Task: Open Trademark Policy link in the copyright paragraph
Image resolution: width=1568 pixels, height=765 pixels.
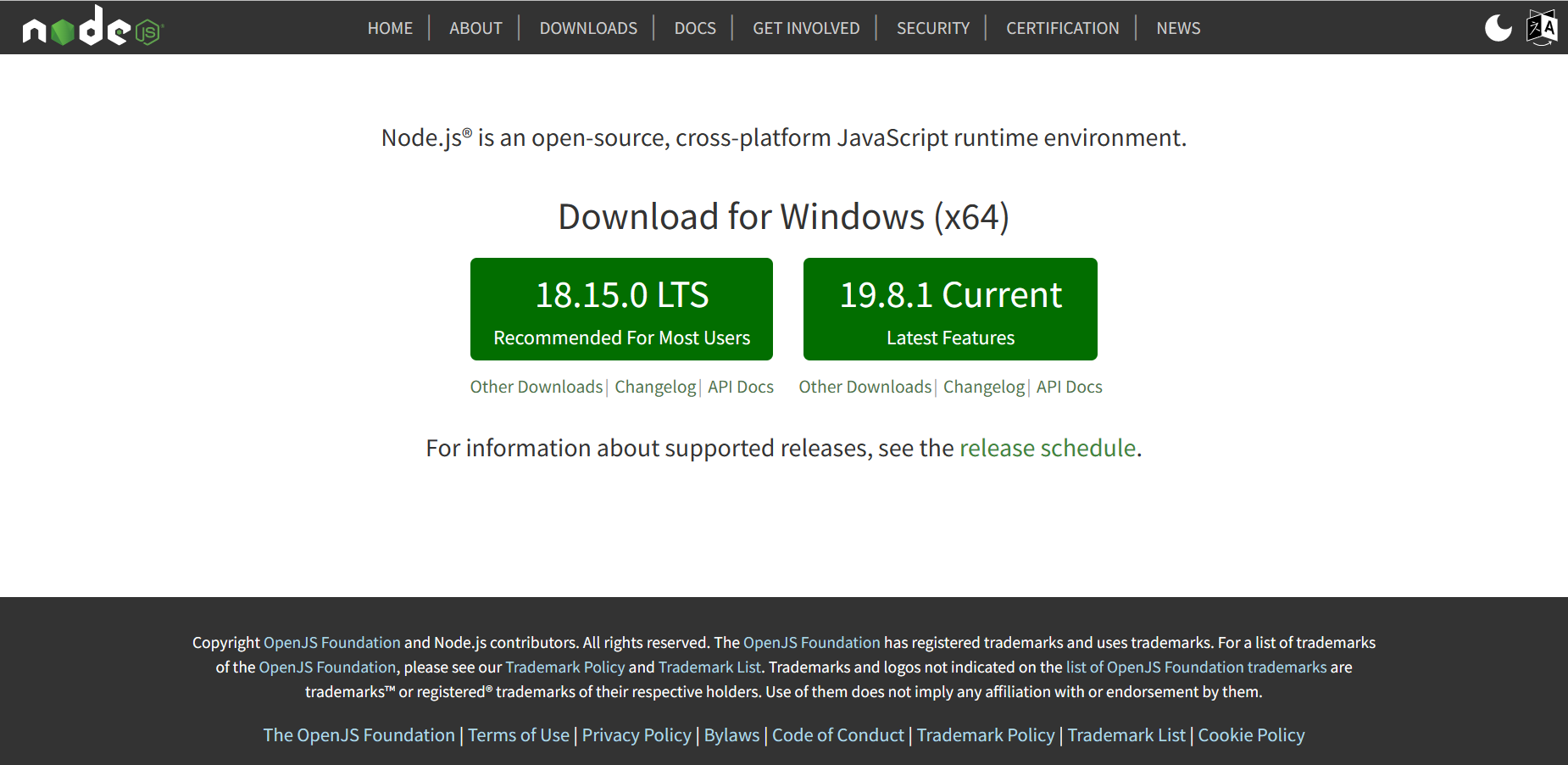Action: (565, 667)
